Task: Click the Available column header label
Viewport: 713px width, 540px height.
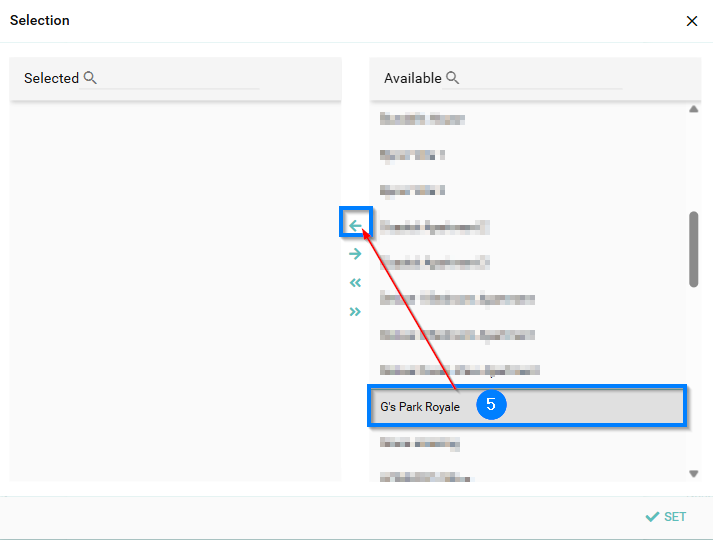Action: pyautogui.click(x=412, y=78)
